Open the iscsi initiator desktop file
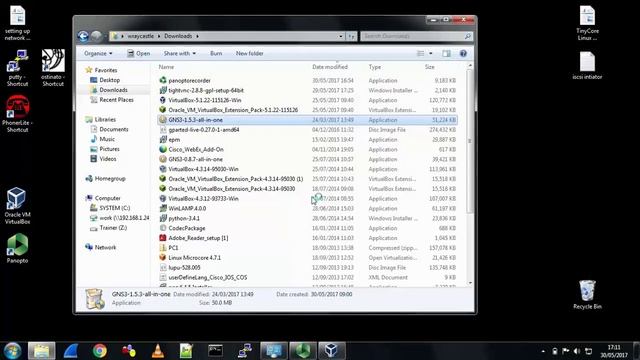The height and width of the screenshot is (360, 640). point(587,65)
